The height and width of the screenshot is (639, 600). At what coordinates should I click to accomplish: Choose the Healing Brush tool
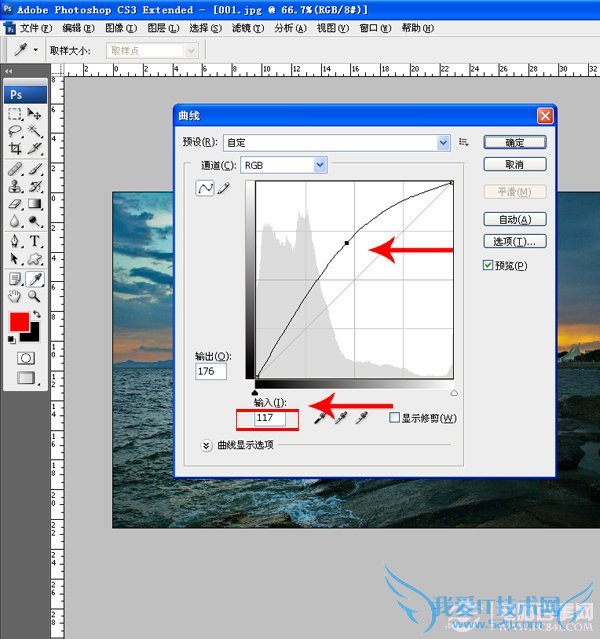[15, 169]
